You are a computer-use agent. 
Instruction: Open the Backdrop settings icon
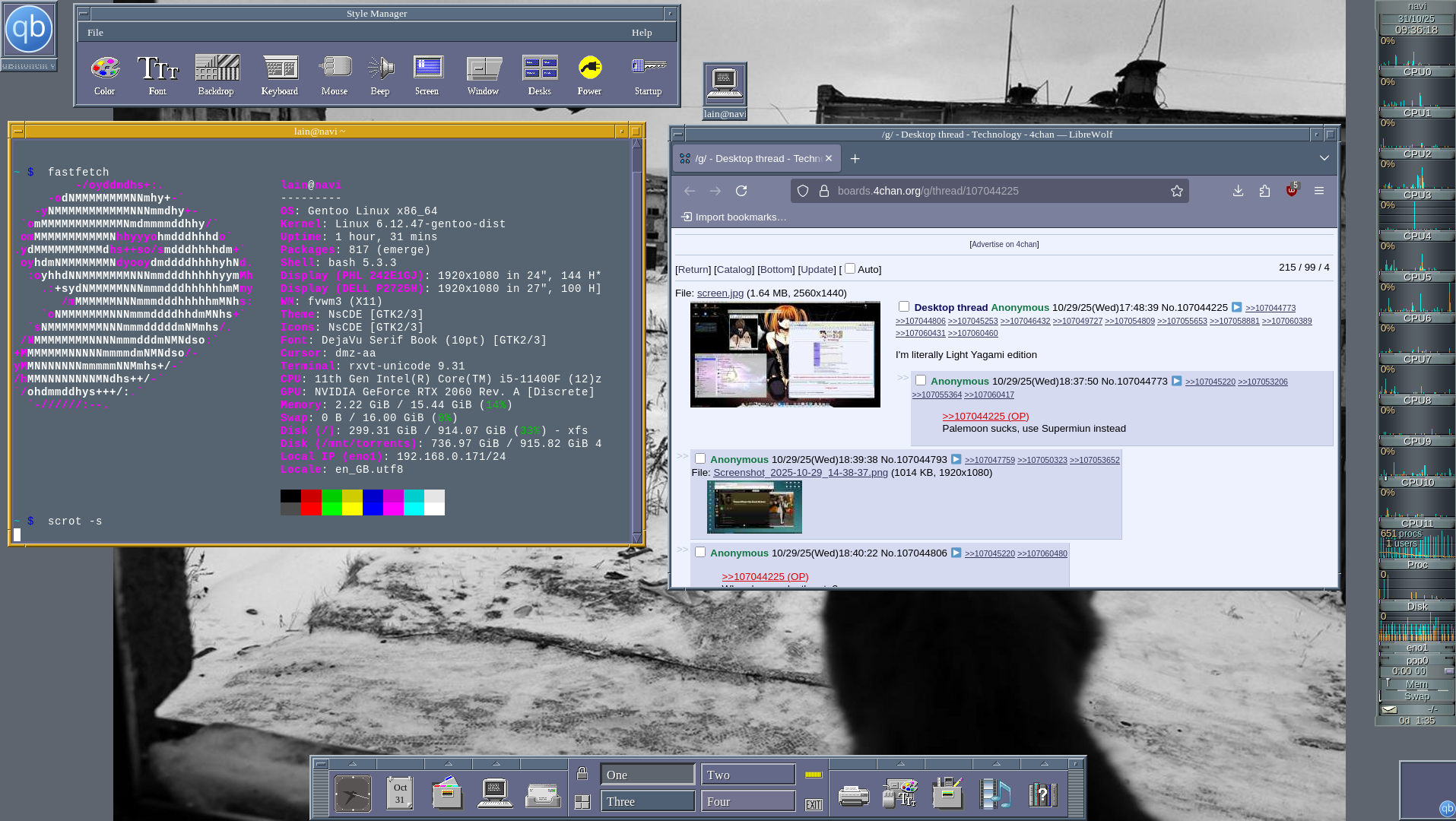[x=217, y=68]
